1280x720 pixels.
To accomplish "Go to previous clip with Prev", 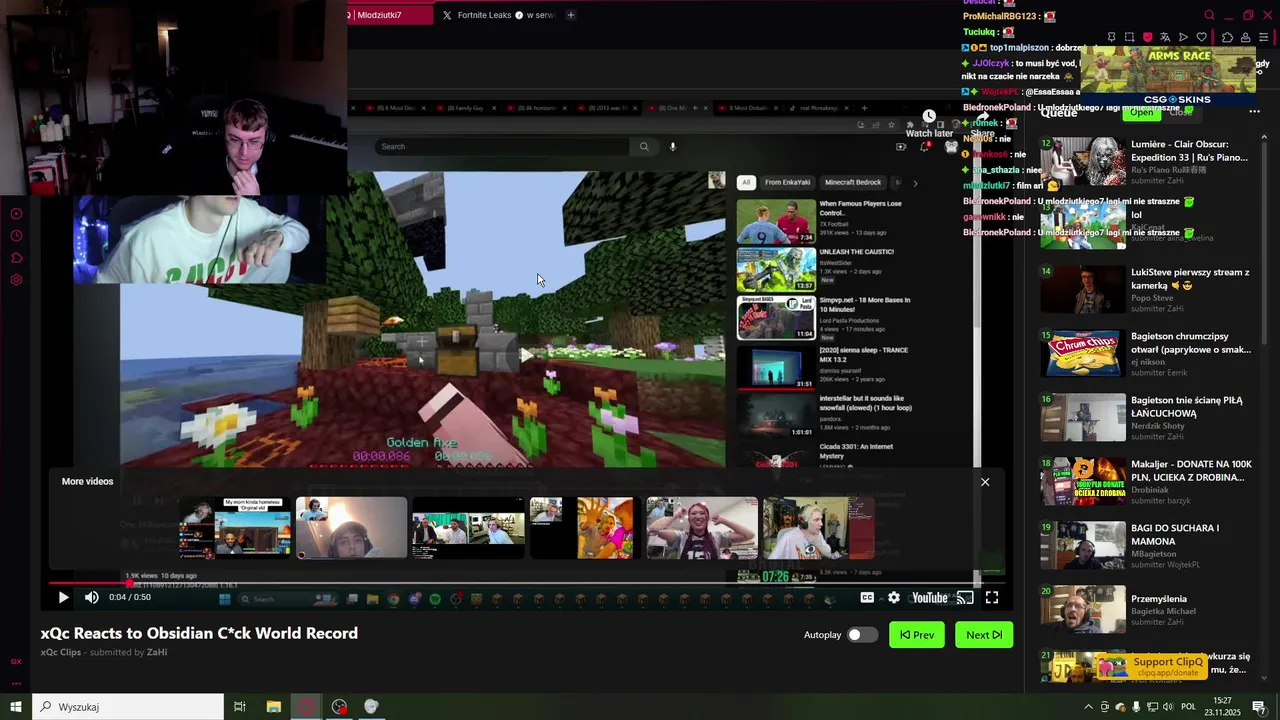I will [x=917, y=635].
